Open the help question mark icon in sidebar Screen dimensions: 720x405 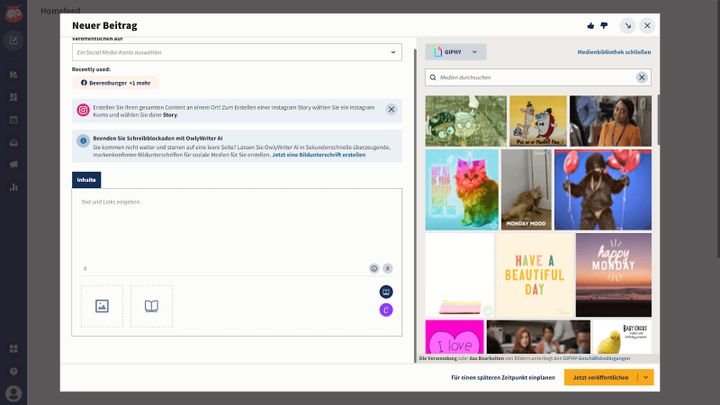click(13, 371)
